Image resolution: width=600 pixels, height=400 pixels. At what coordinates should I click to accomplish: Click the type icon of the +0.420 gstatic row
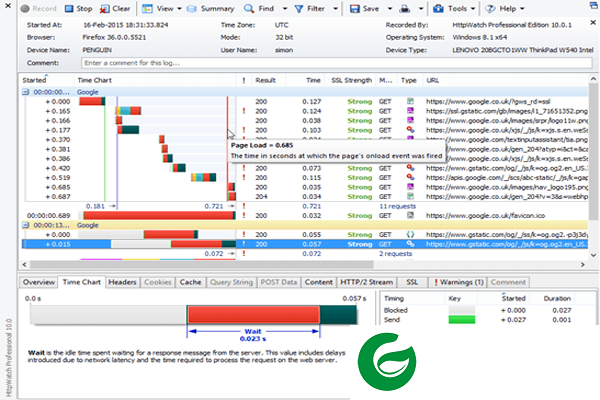click(x=410, y=168)
